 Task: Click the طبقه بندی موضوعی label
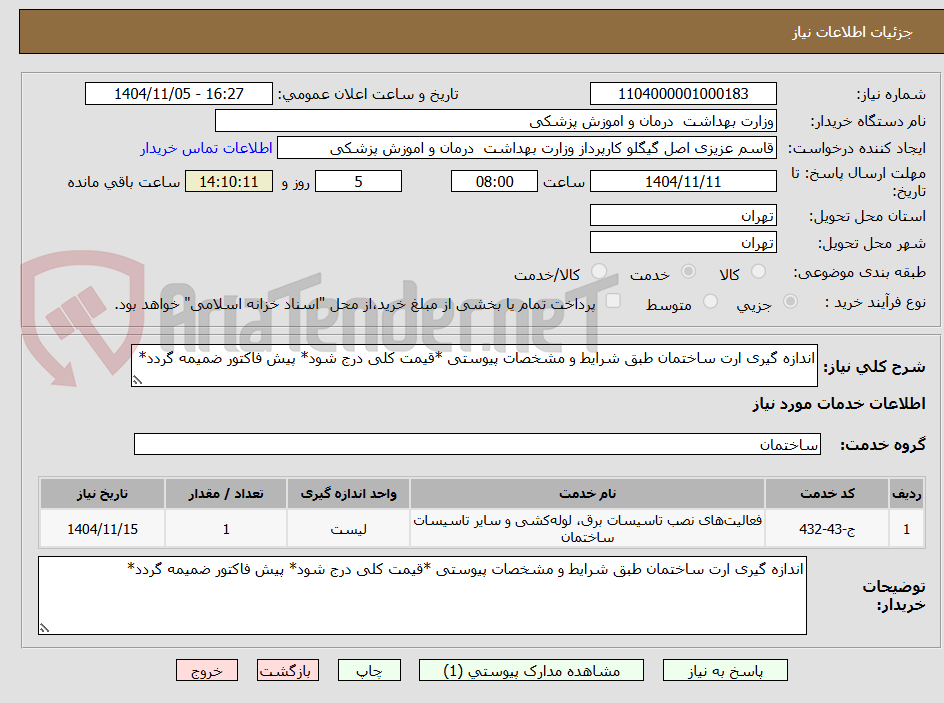click(860, 273)
